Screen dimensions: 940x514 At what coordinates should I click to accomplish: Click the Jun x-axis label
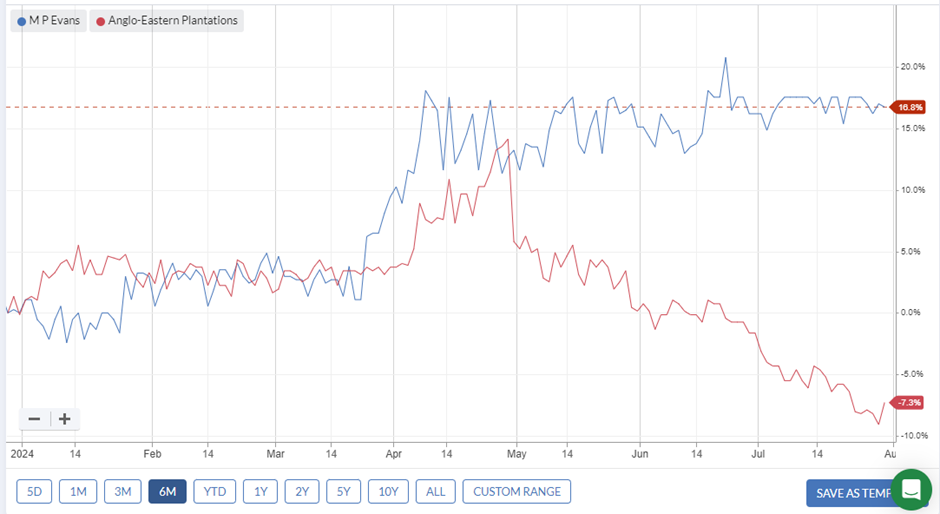click(x=640, y=454)
